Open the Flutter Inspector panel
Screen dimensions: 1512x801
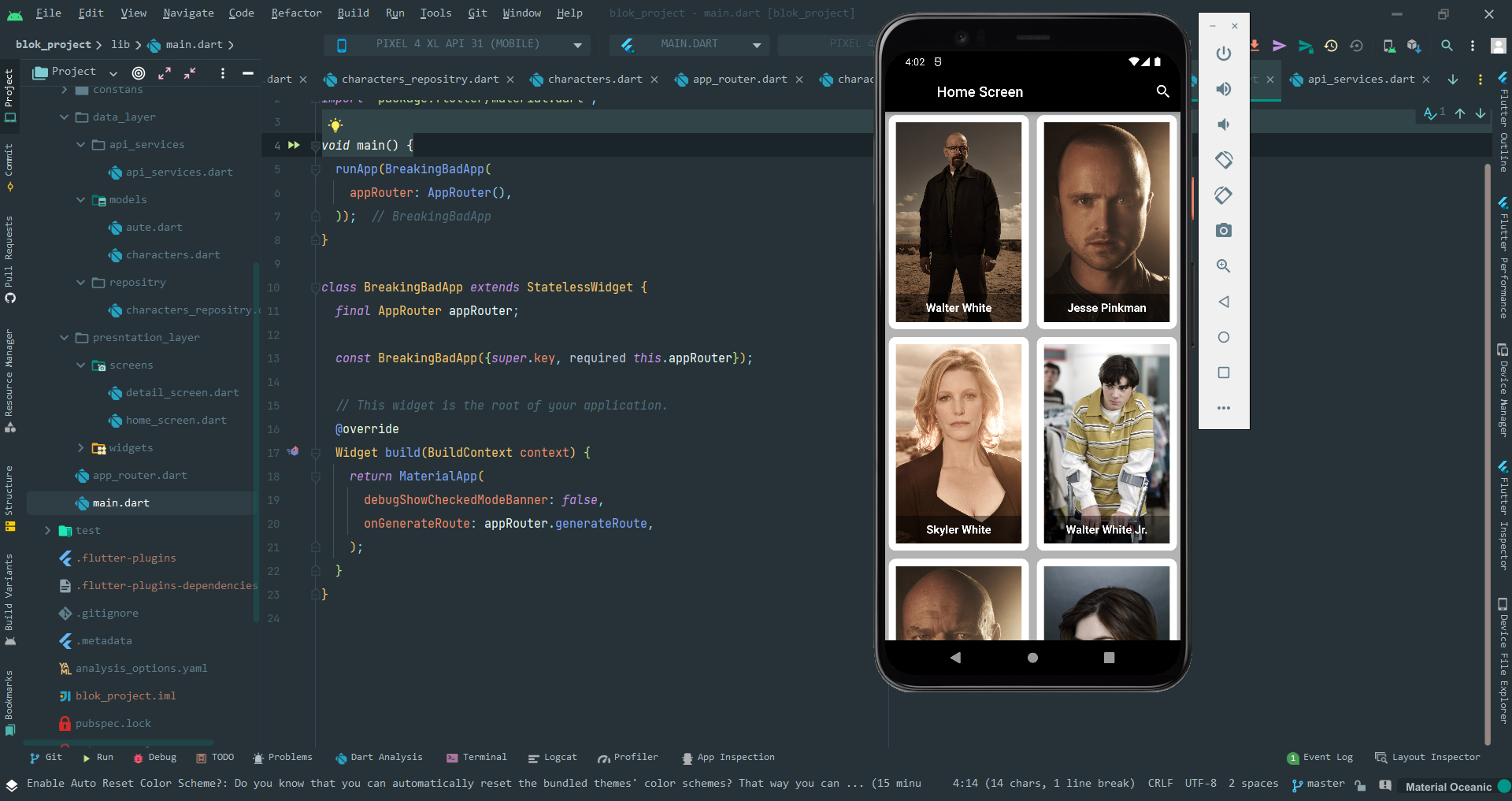(x=1503, y=516)
